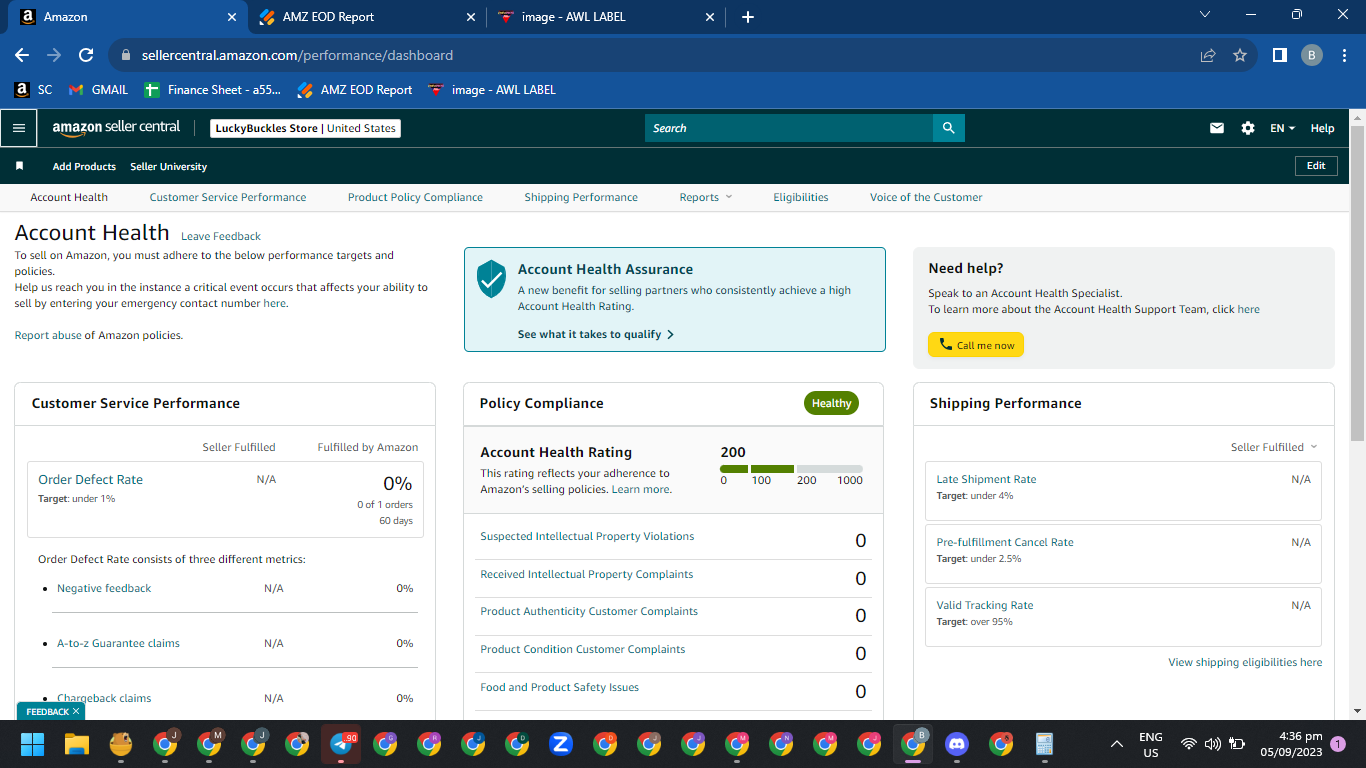Expand the EN language dropdown
This screenshot has width=1366, height=768.
[1282, 128]
